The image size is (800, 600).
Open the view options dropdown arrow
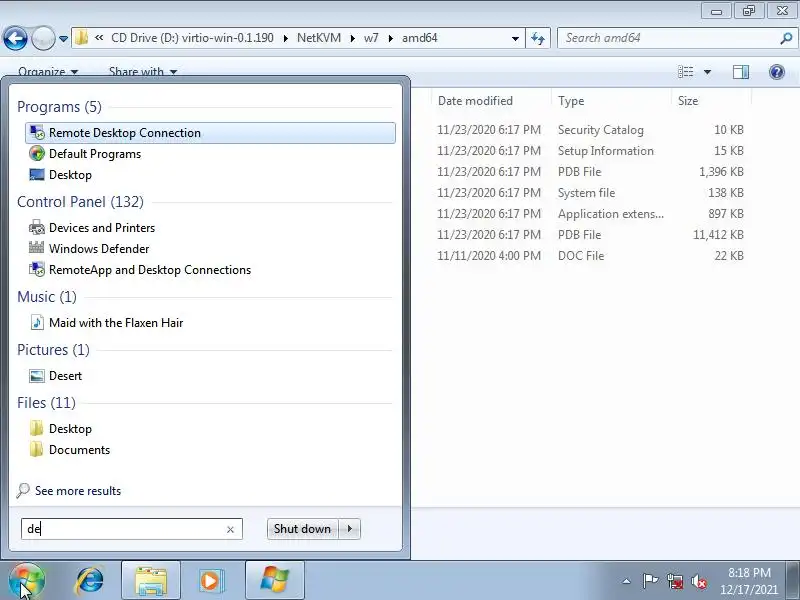coord(708,72)
